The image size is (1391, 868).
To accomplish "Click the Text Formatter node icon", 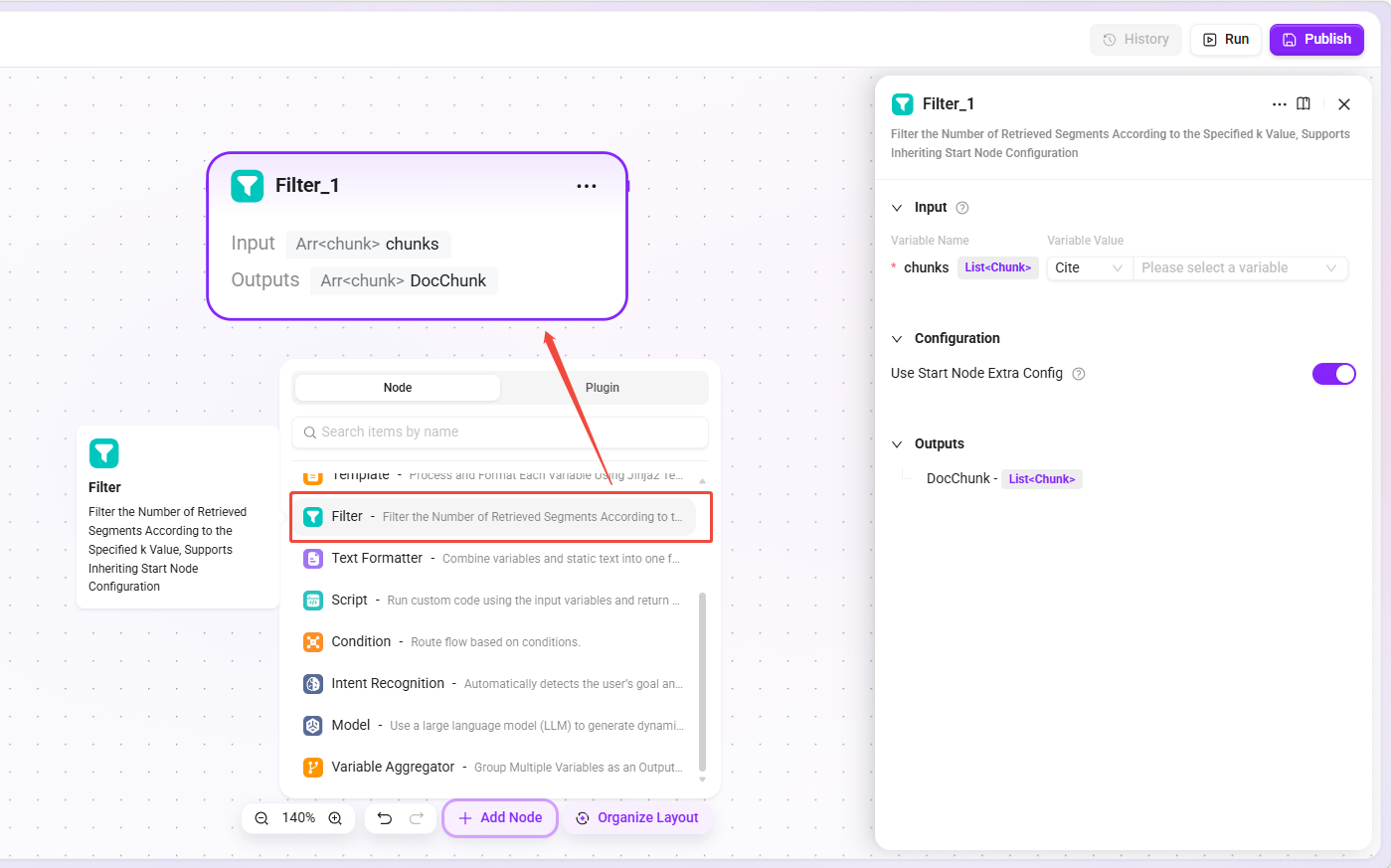I will [313, 559].
